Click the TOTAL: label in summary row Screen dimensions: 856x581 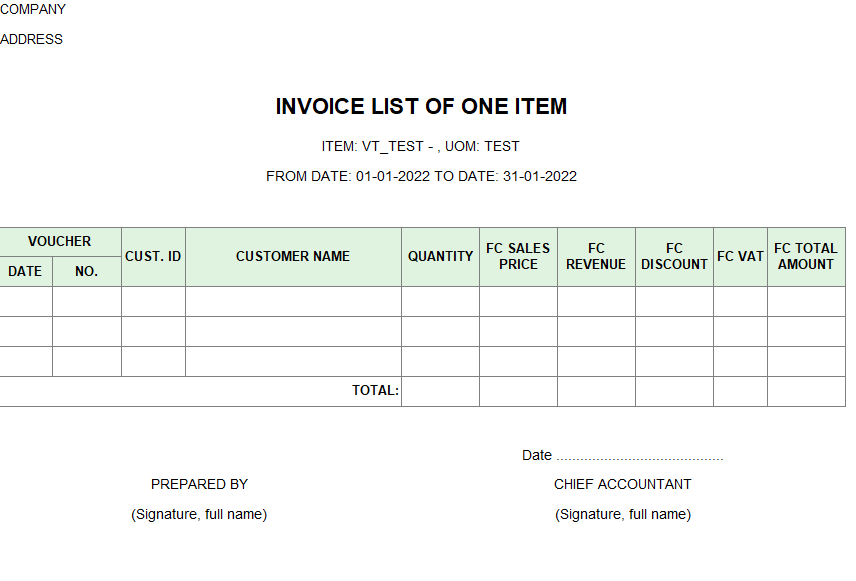[375, 390]
